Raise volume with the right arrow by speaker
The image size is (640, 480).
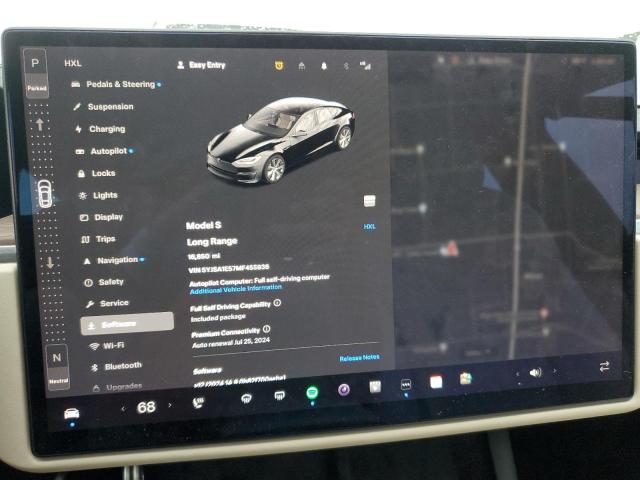[x=554, y=371]
